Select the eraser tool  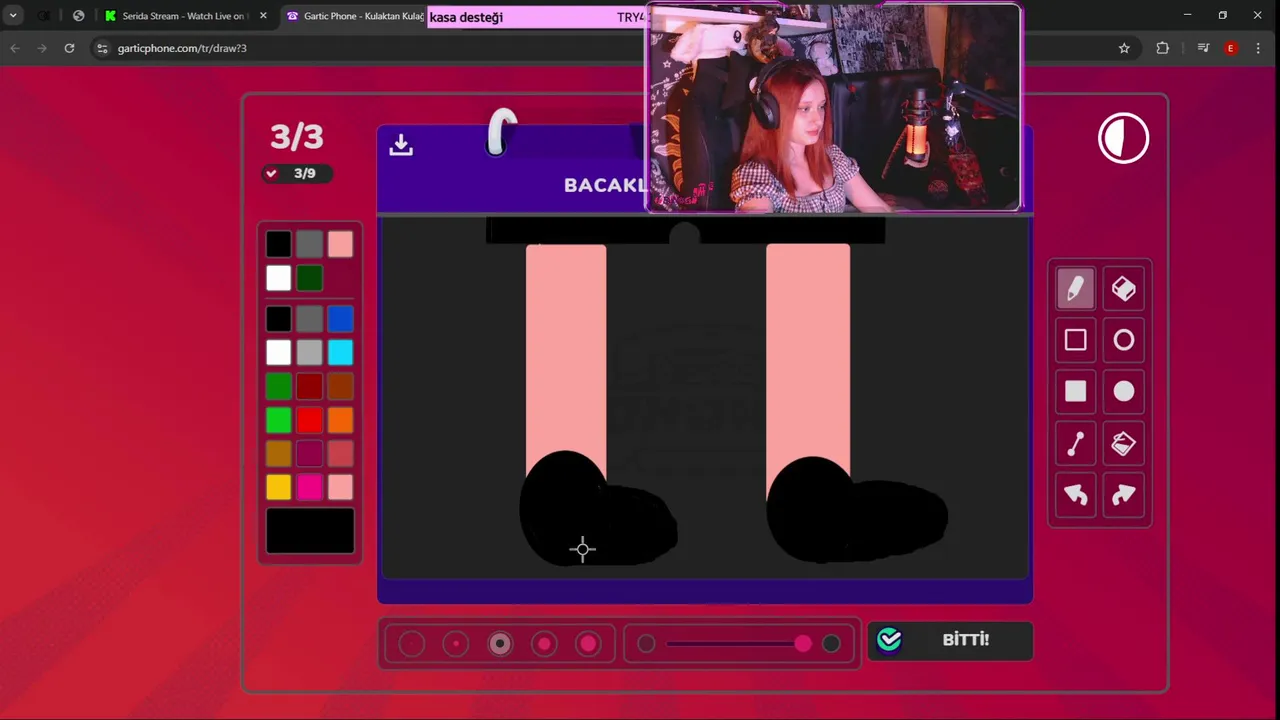pos(1124,289)
